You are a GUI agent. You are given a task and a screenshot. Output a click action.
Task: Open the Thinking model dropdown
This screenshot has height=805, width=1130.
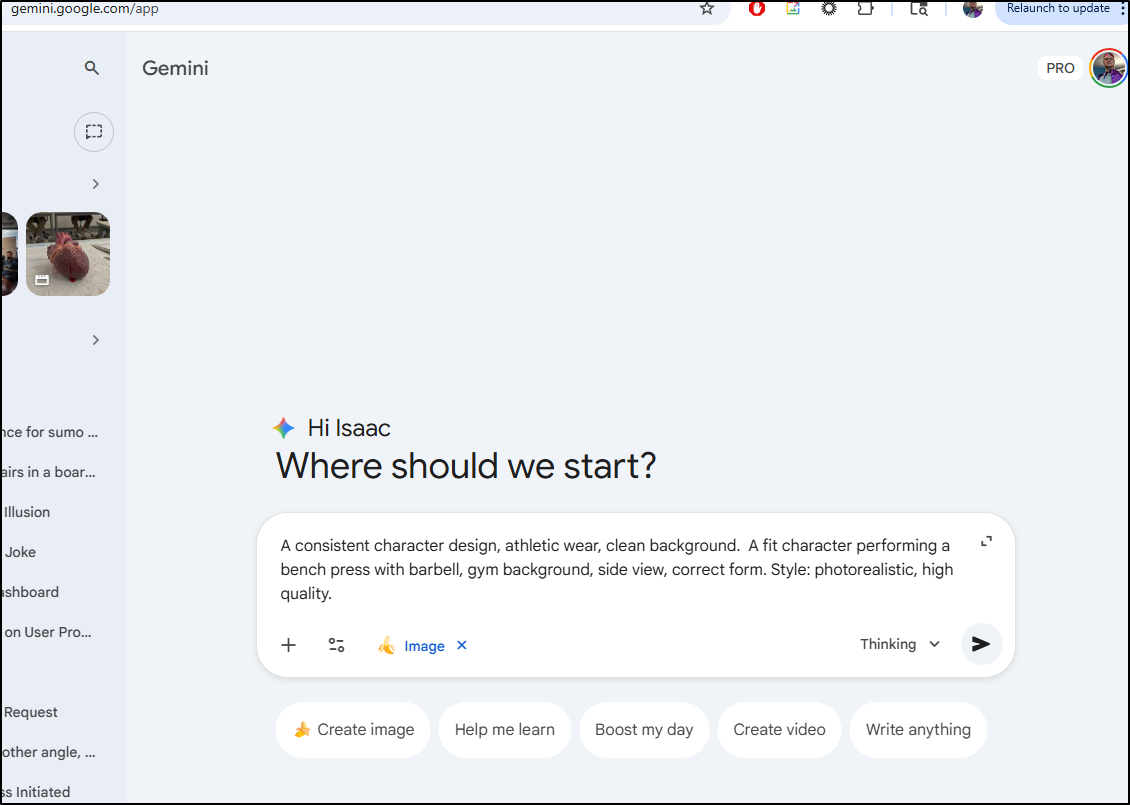pos(900,644)
